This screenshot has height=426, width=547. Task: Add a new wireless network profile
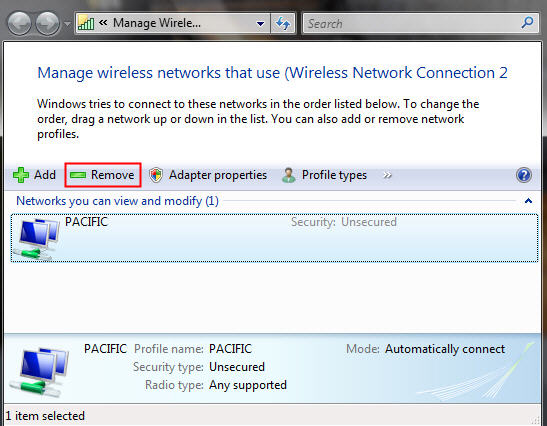[x=34, y=175]
